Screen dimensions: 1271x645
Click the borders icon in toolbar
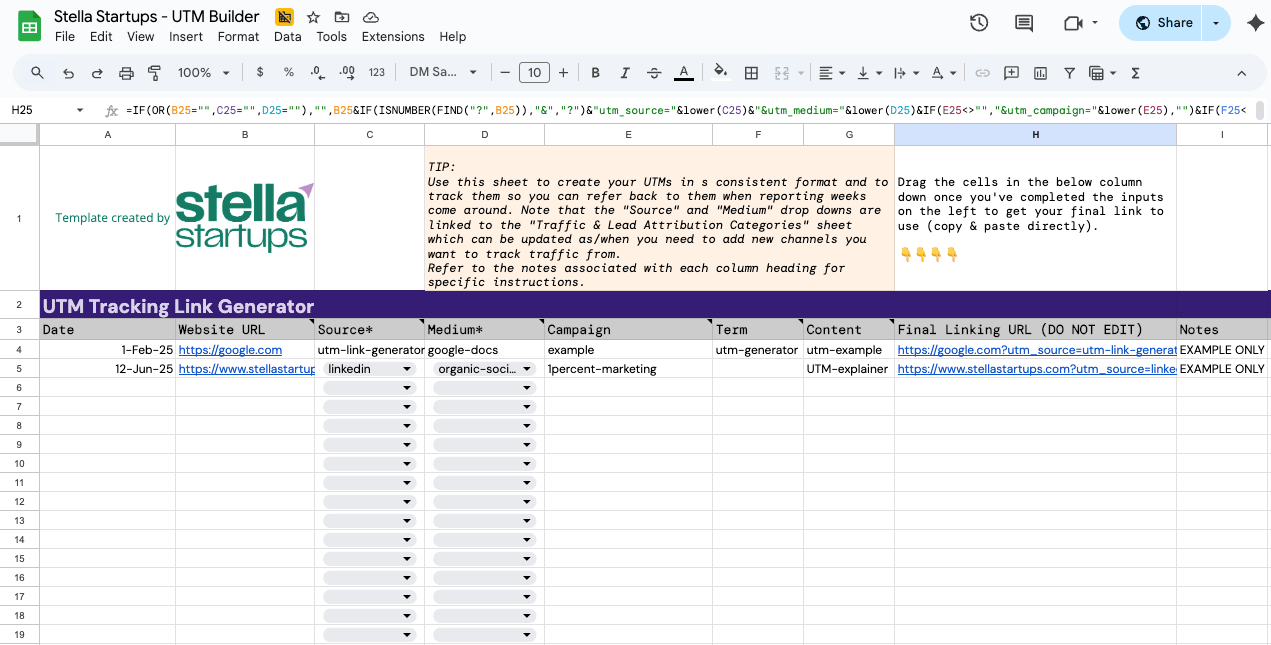coord(752,73)
